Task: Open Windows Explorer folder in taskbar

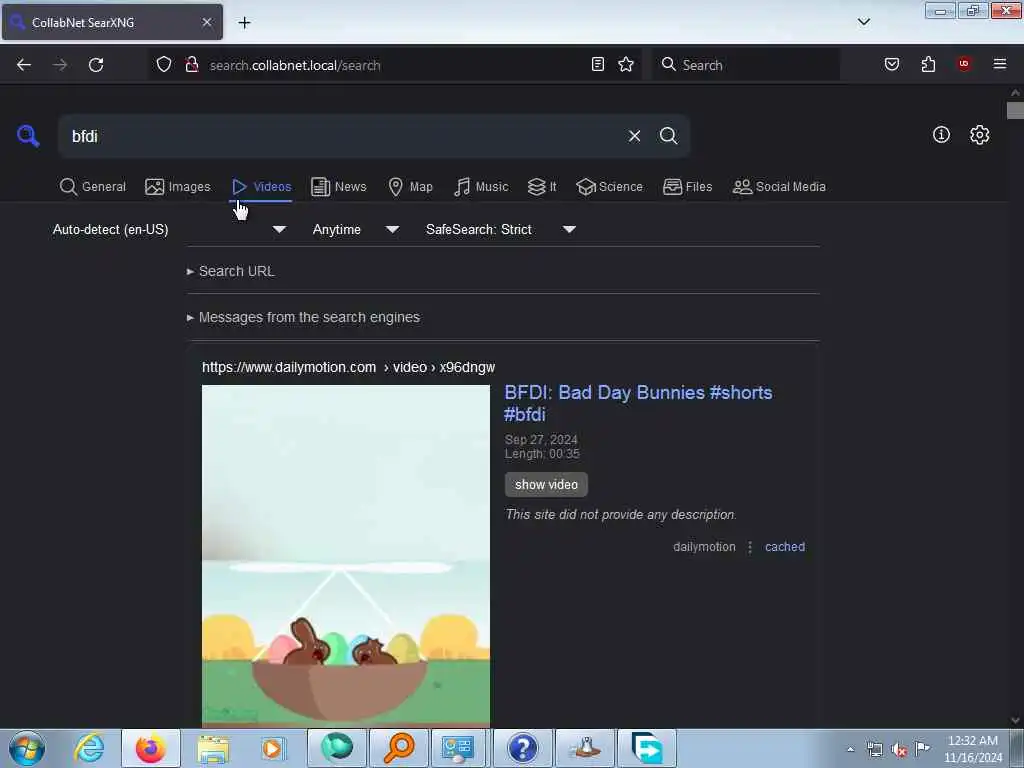Action: [x=213, y=748]
